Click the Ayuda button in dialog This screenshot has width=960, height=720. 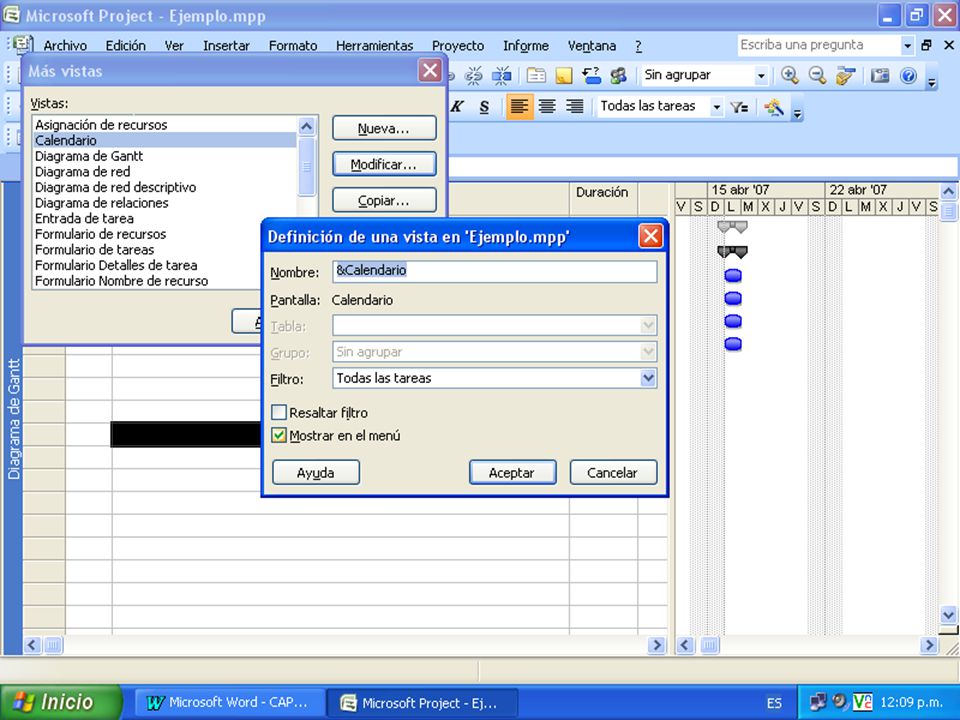point(316,473)
